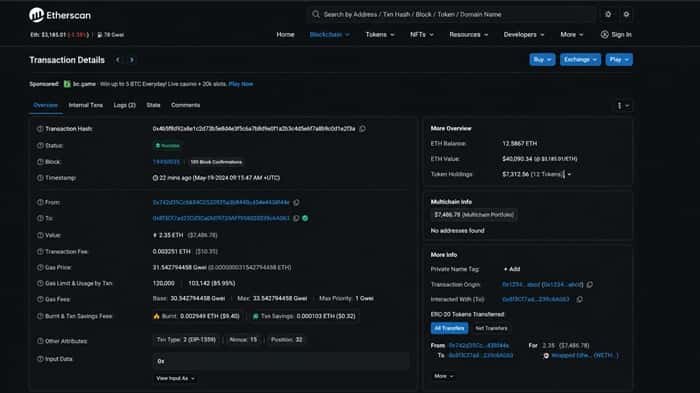Click the help icon beside Timestamp
The image size is (700, 393).
(40, 178)
